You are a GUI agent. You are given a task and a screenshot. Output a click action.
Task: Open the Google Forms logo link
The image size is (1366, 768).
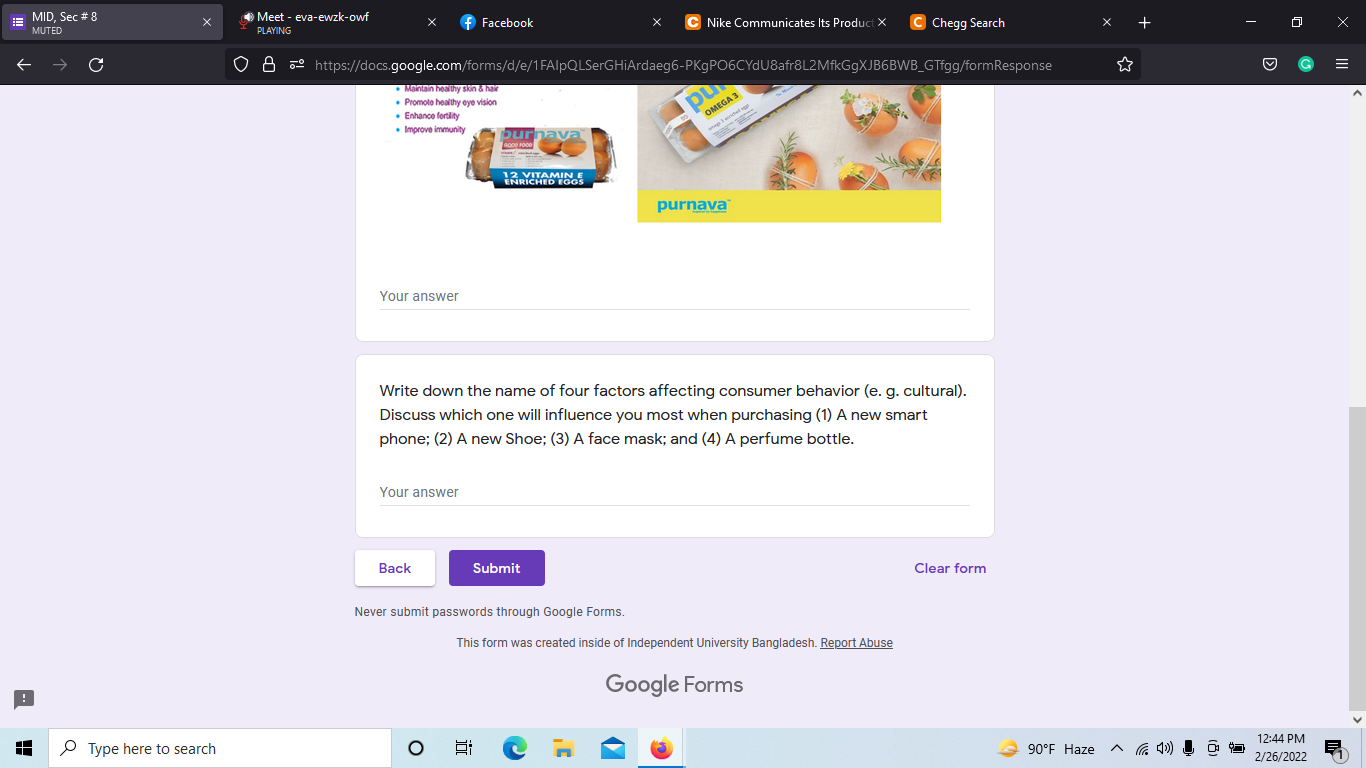click(675, 685)
